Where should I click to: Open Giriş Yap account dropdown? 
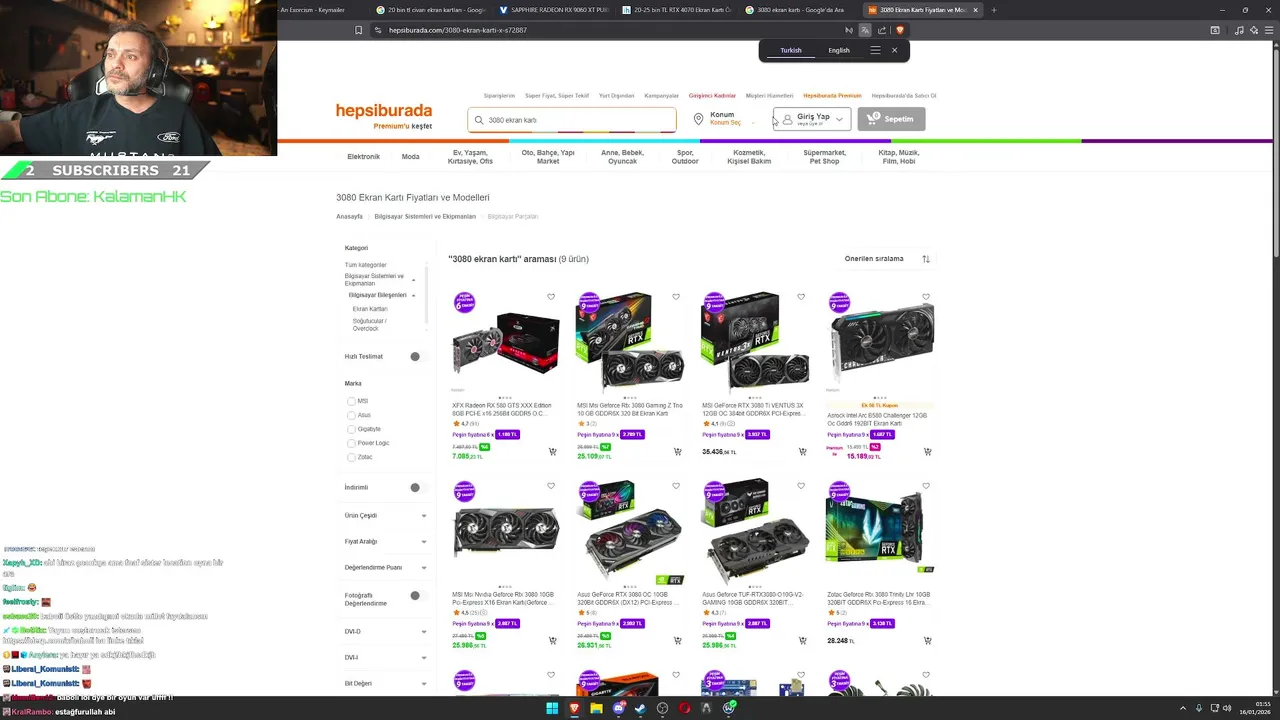(x=812, y=119)
